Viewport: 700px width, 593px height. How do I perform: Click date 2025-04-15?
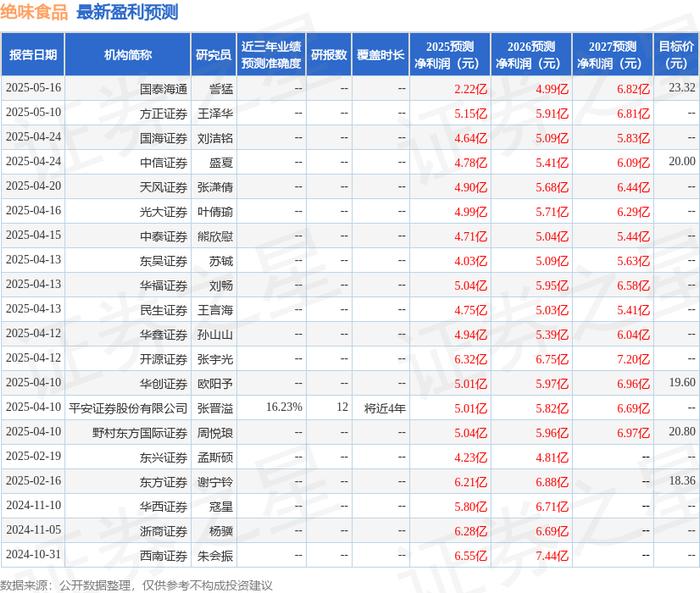(x=33, y=235)
